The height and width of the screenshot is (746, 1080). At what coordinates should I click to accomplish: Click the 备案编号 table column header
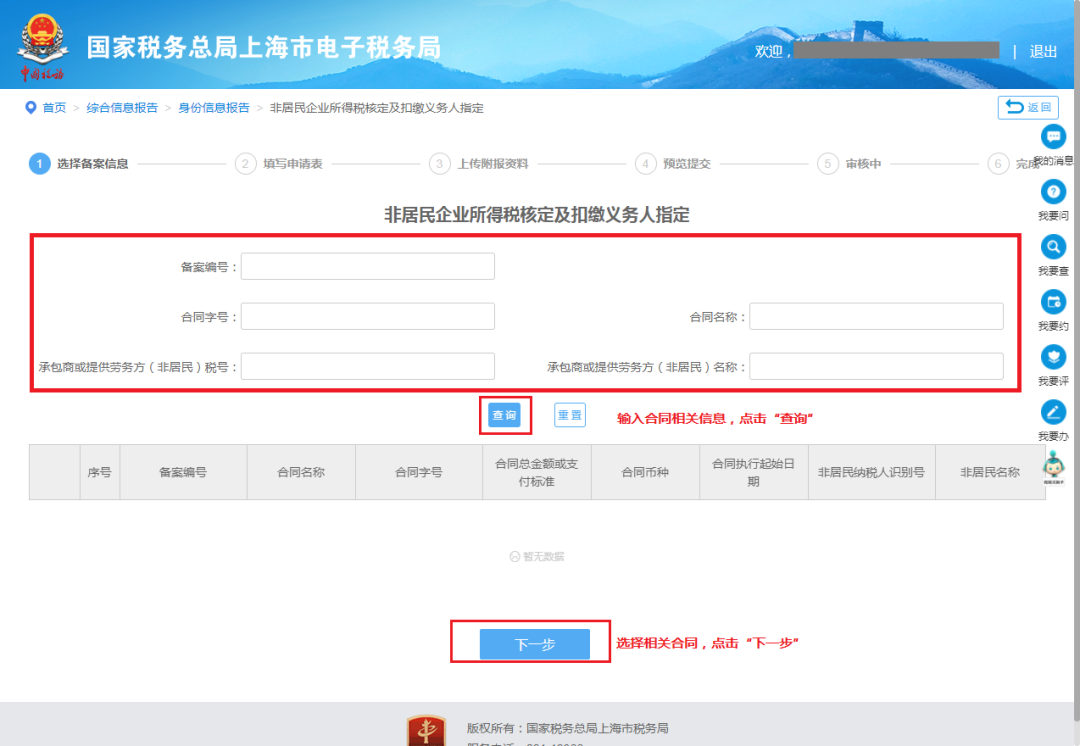click(183, 473)
